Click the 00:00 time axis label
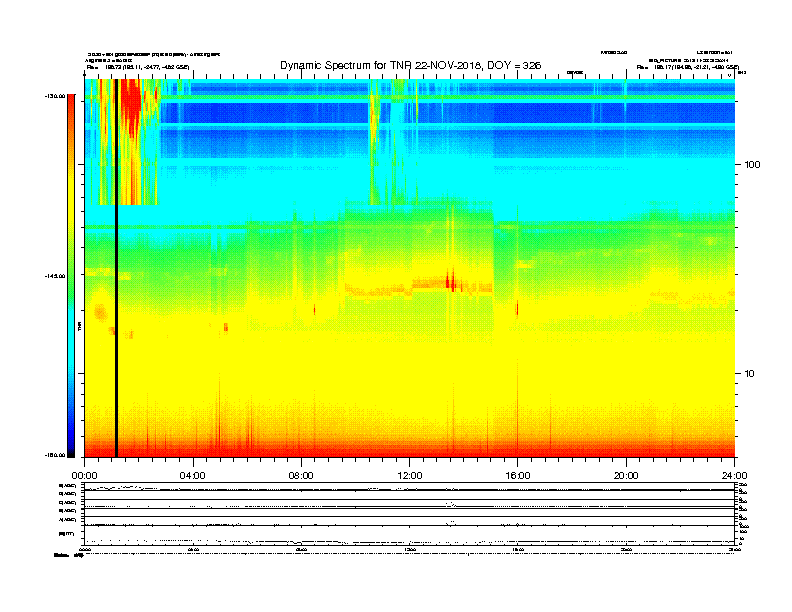This screenshot has height=612, width=792. coord(84,476)
